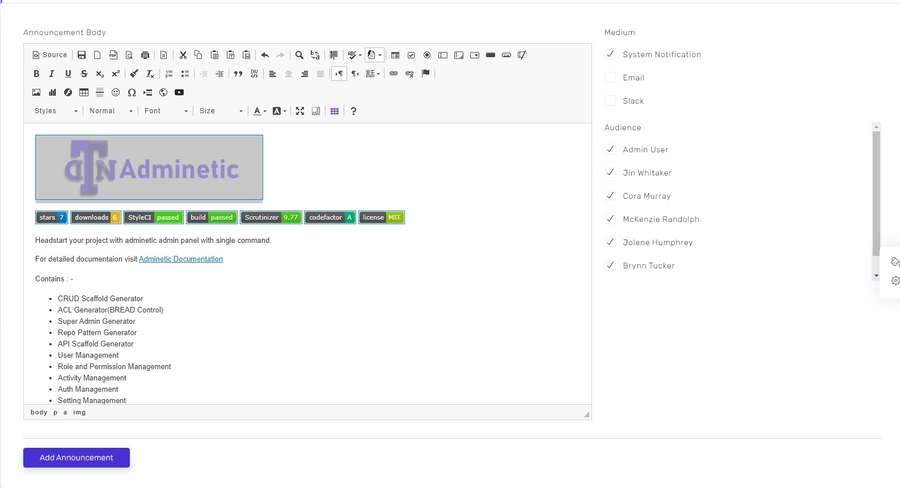This screenshot has width=900, height=488.
Task: Insert a Radio Button form field
Action: point(427,55)
